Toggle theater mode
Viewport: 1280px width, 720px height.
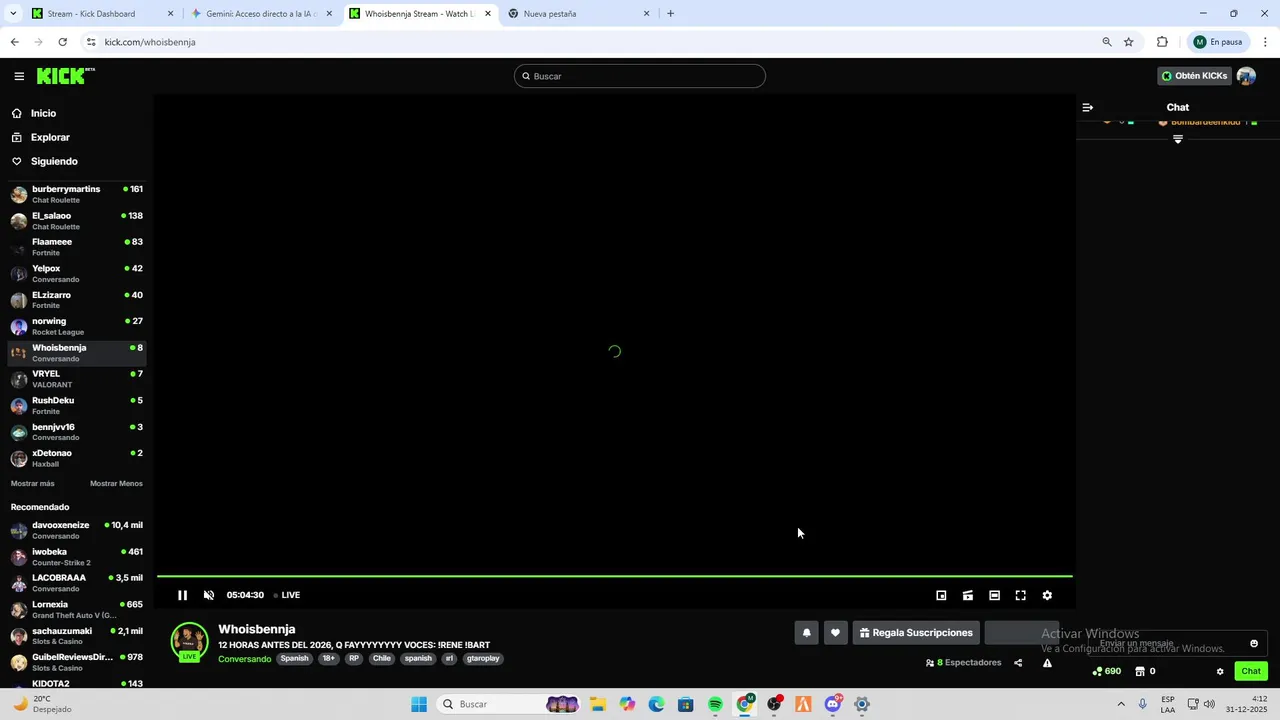[x=994, y=595]
